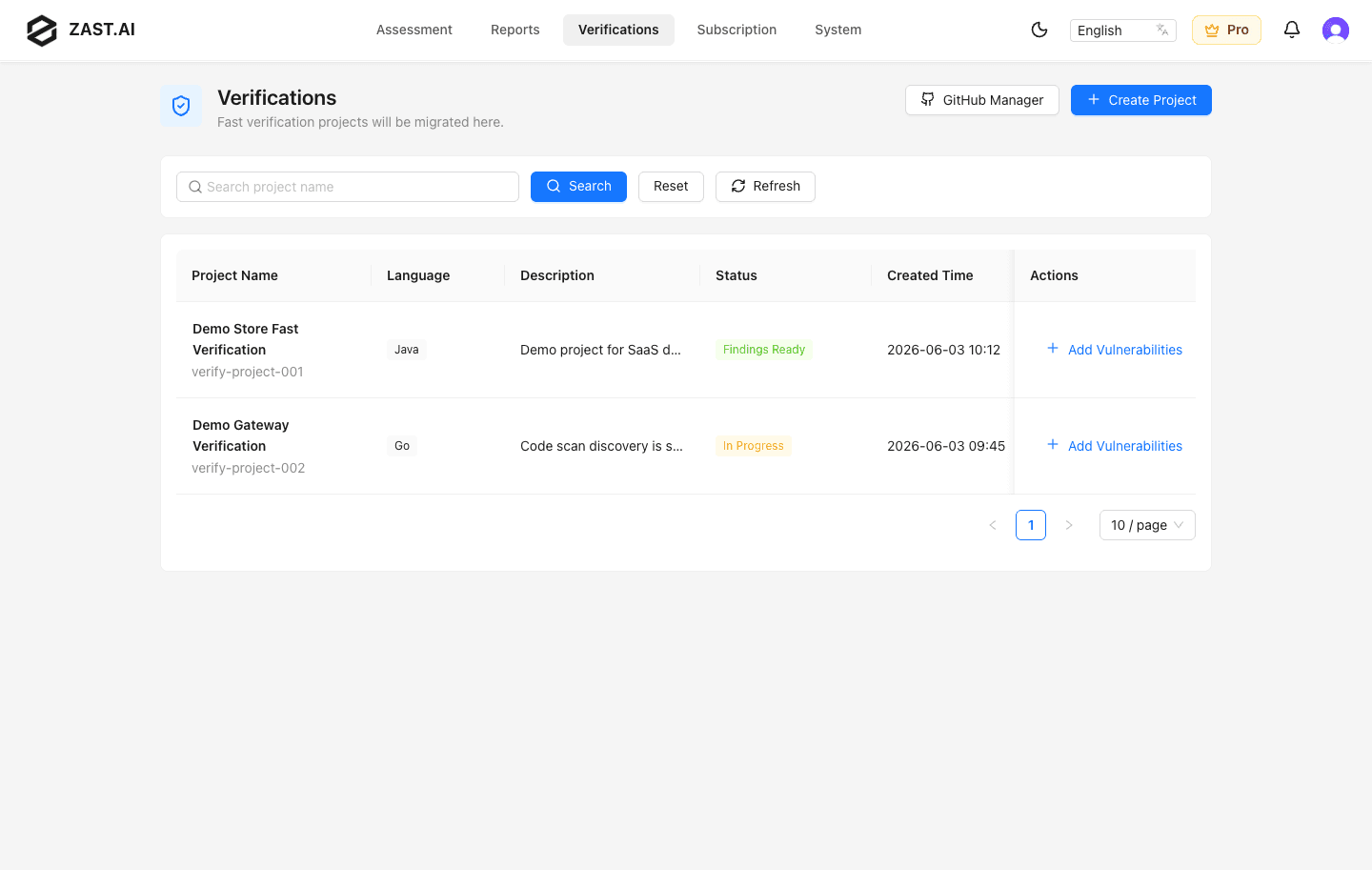Click next page arrow
Image resolution: width=1372 pixels, height=870 pixels.
(1069, 525)
